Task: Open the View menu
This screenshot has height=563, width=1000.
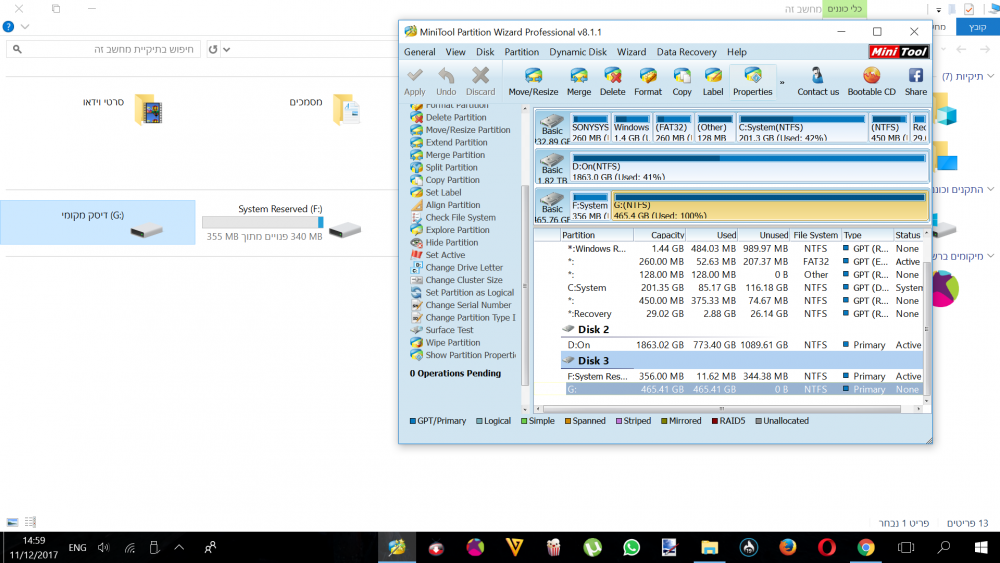Action: point(455,52)
